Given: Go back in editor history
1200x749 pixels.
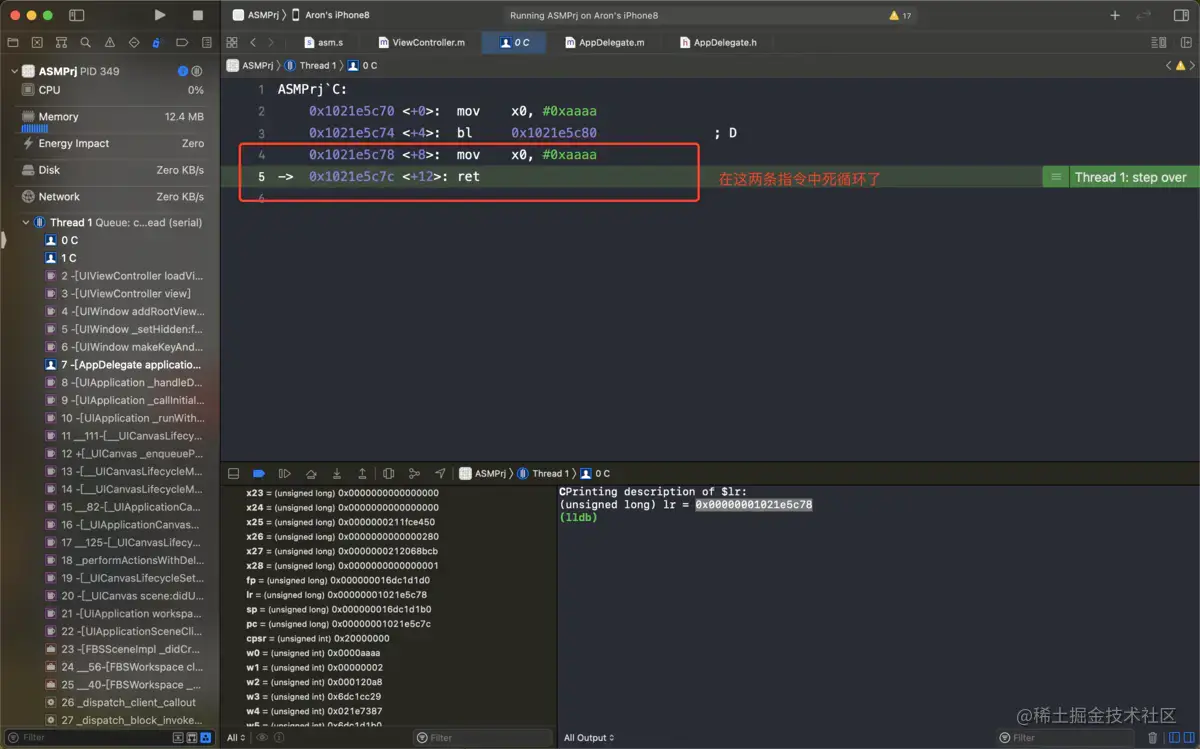Looking at the screenshot, I should click(x=253, y=43).
